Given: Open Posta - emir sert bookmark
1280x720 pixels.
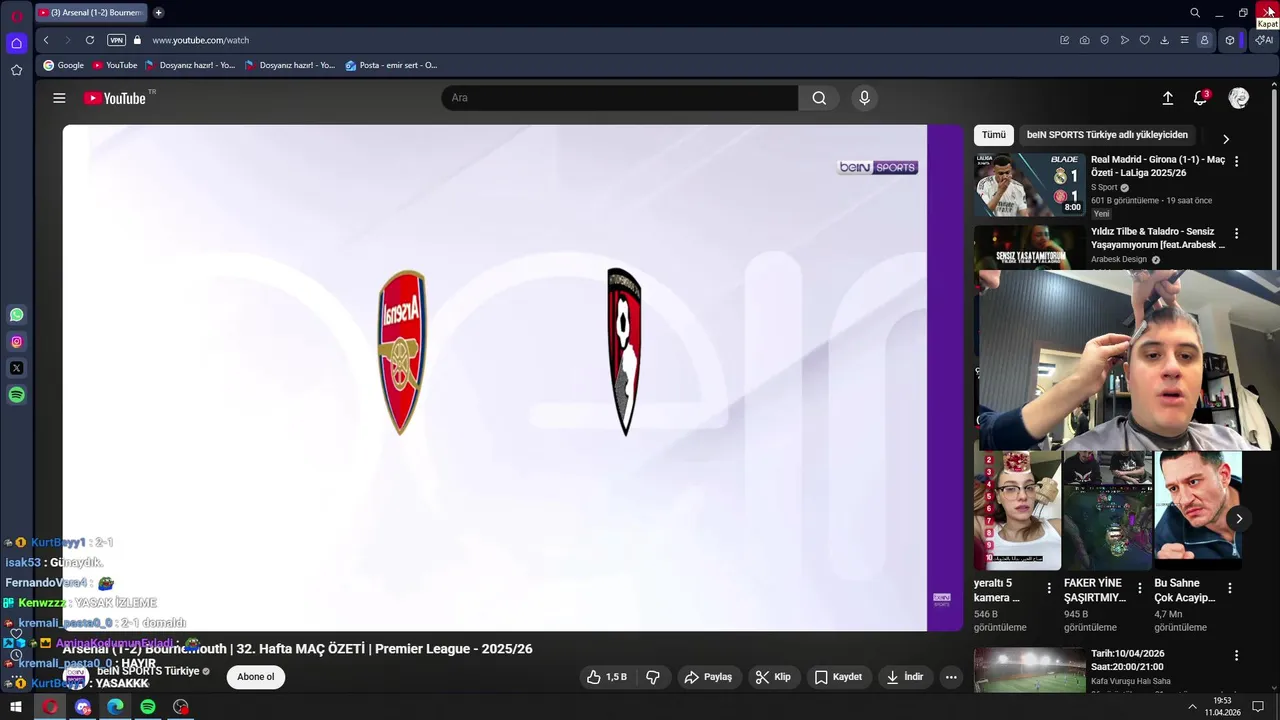Looking at the screenshot, I should coord(391,65).
